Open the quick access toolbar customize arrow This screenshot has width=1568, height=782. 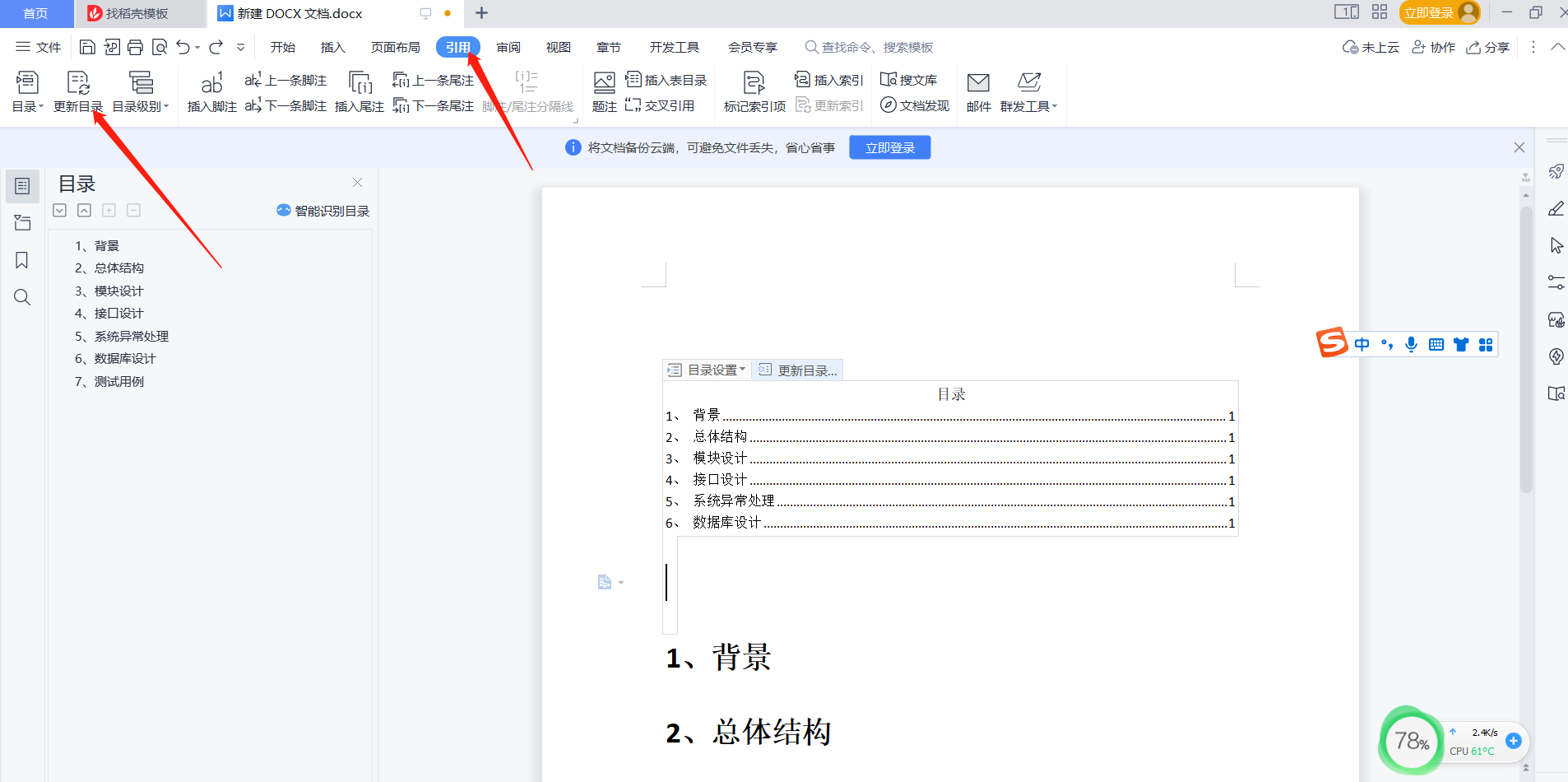pyautogui.click(x=240, y=47)
